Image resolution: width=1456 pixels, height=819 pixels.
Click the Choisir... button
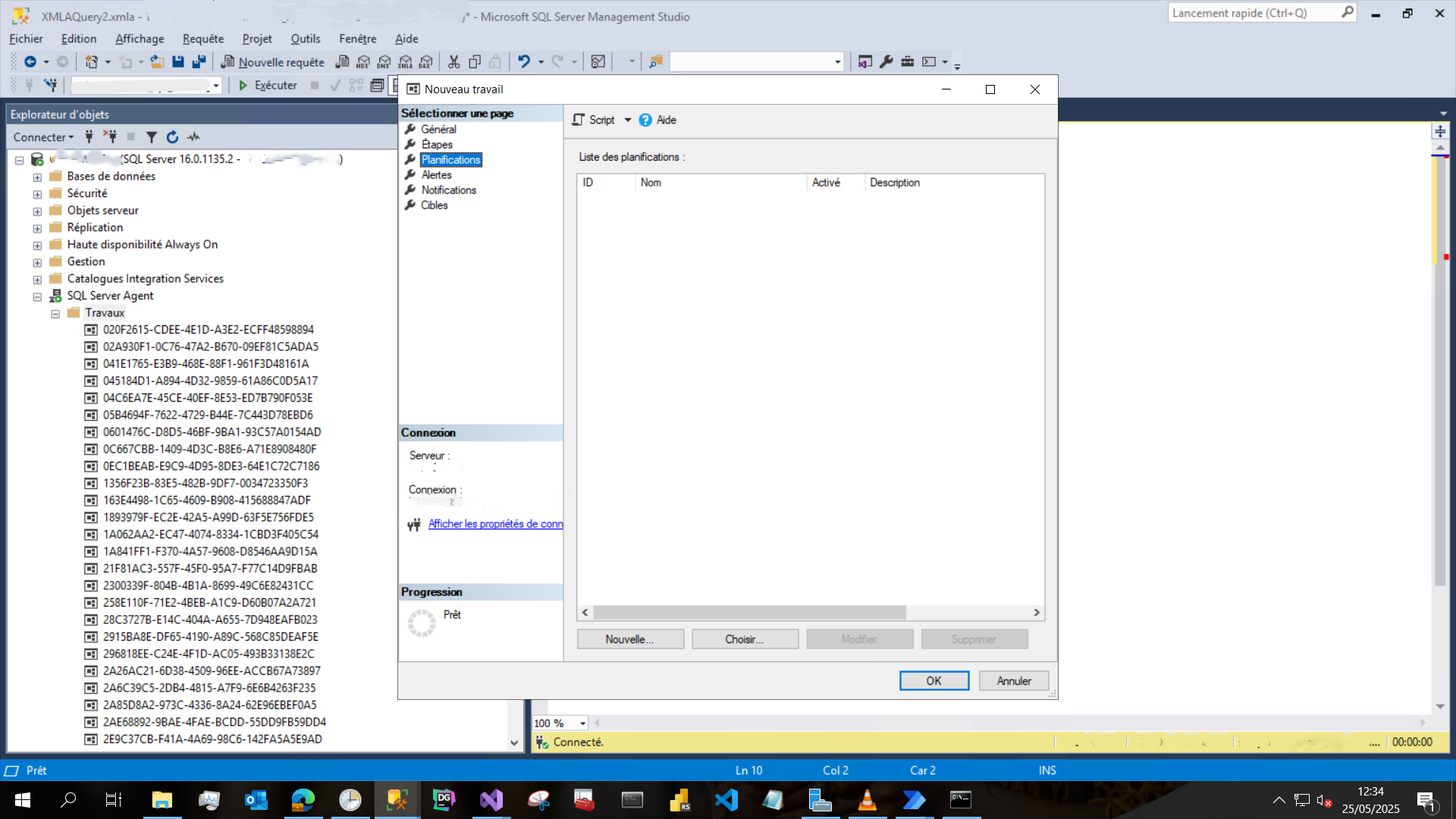click(745, 639)
